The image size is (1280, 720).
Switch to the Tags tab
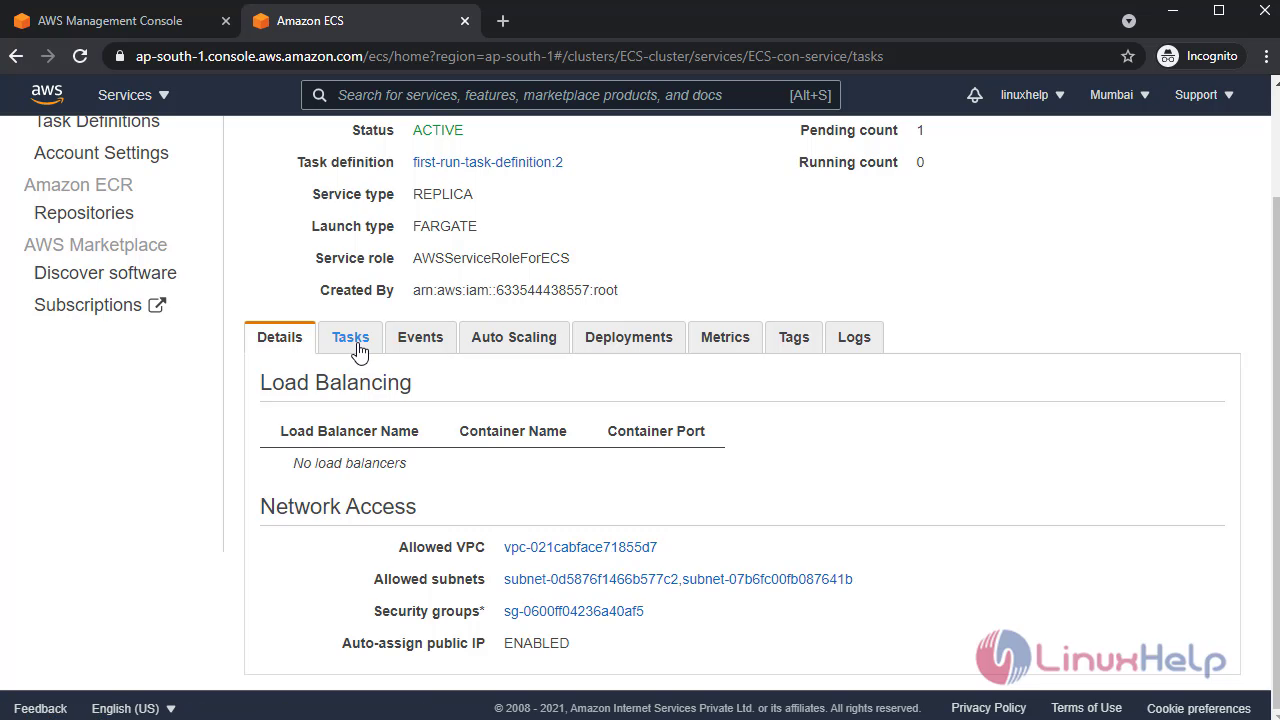click(x=794, y=337)
